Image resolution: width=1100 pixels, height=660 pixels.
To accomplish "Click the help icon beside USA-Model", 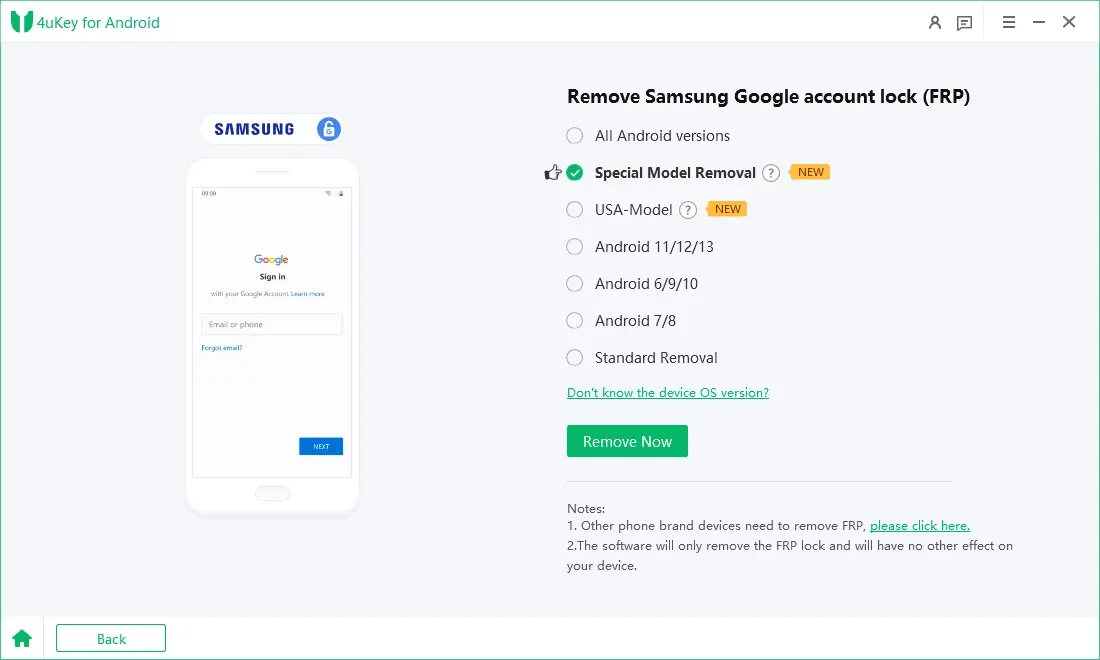I will click(x=688, y=210).
